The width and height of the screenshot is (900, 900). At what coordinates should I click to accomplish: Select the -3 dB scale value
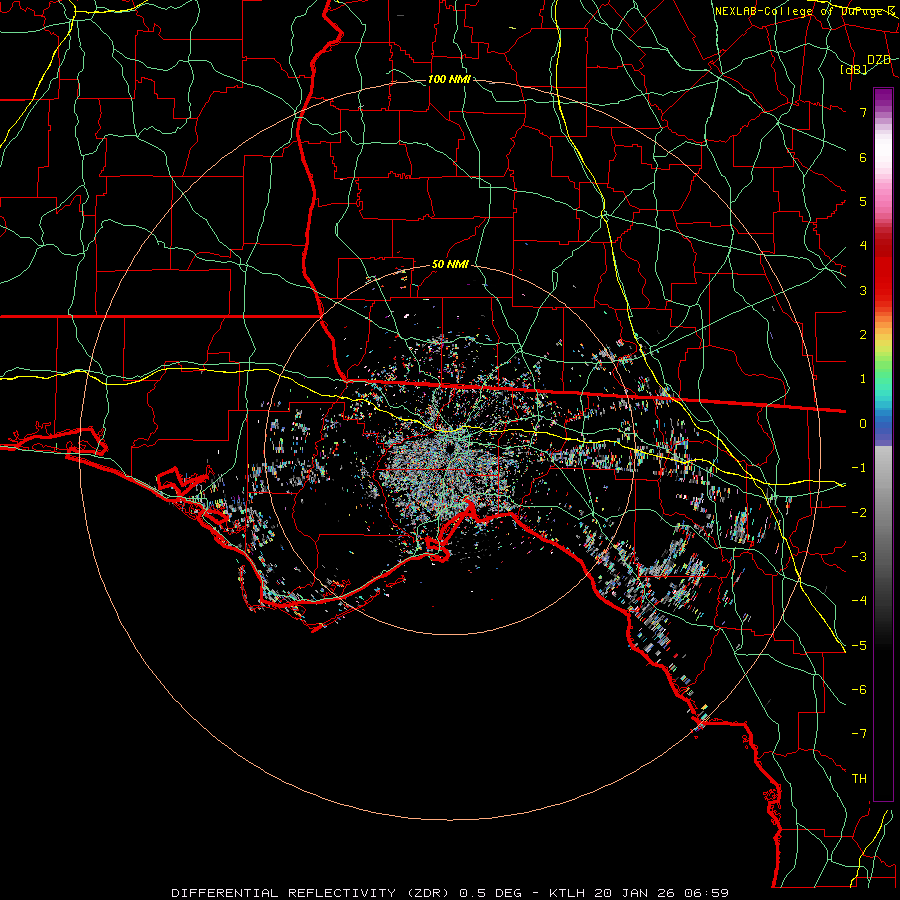pyautogui.click(x=859, y=557)
